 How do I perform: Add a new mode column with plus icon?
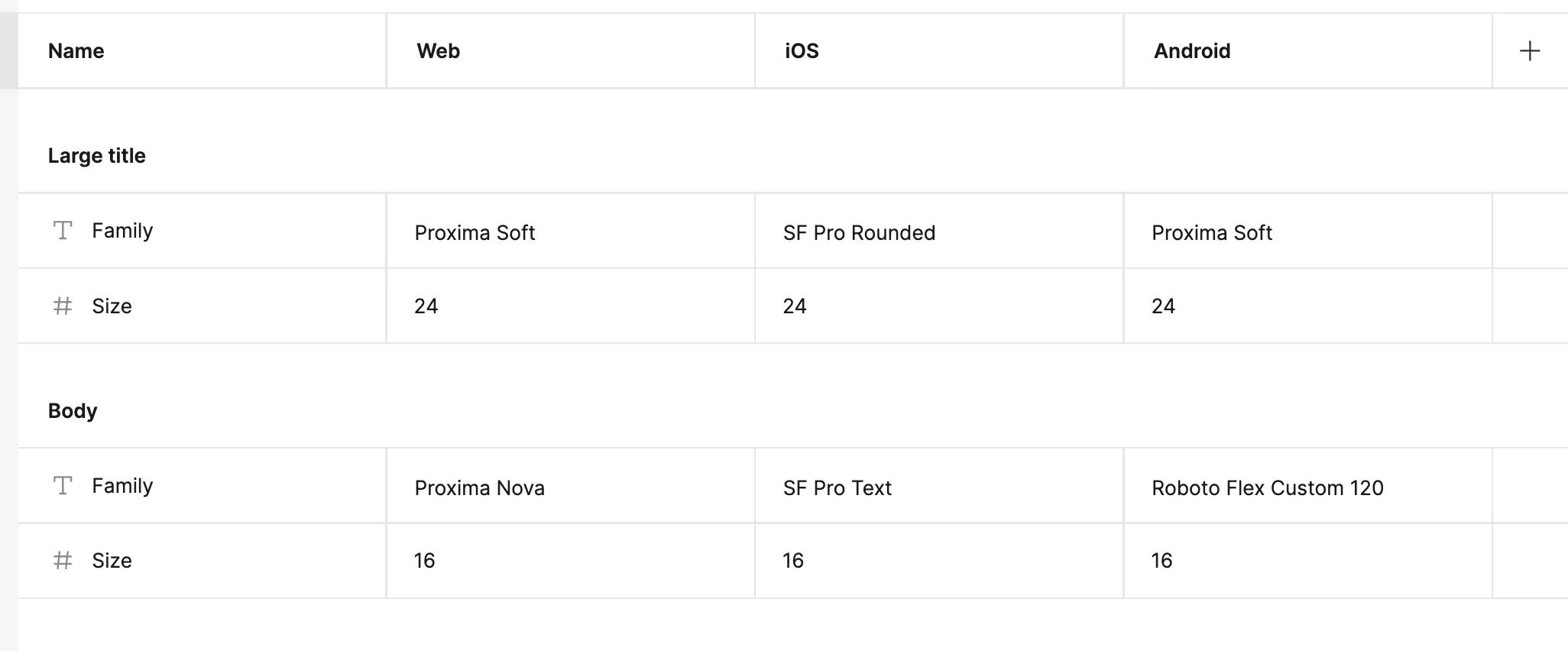(x=1529, y=51)
